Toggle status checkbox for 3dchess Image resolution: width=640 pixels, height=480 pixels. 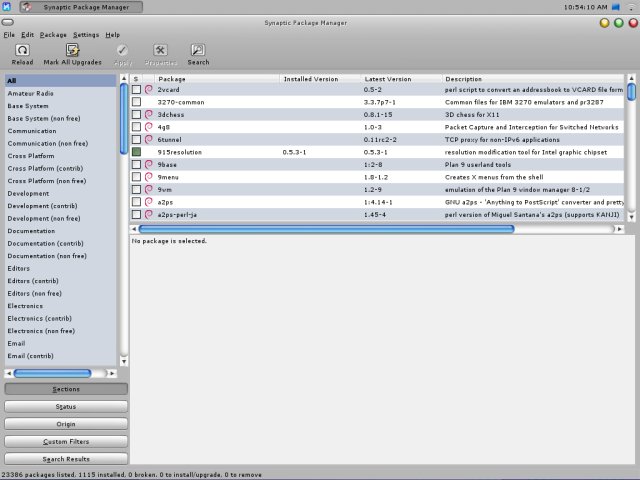pos(136,114)
